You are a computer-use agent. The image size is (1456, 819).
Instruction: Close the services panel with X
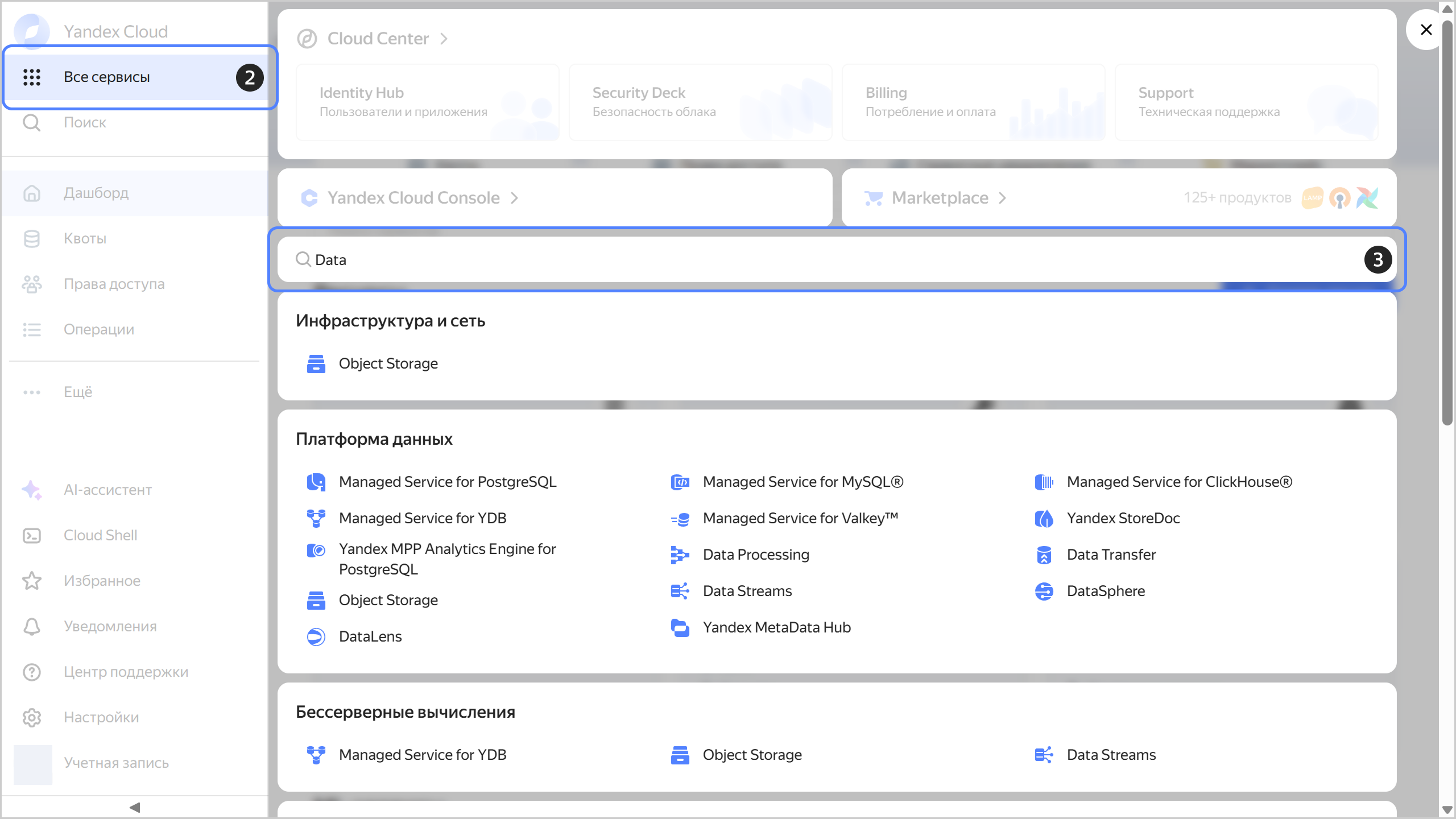point(1426,30)
